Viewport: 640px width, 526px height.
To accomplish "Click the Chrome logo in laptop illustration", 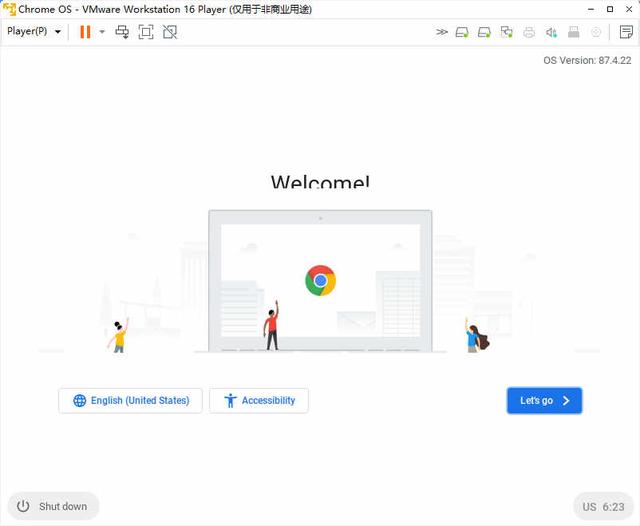I will [321, 280].
